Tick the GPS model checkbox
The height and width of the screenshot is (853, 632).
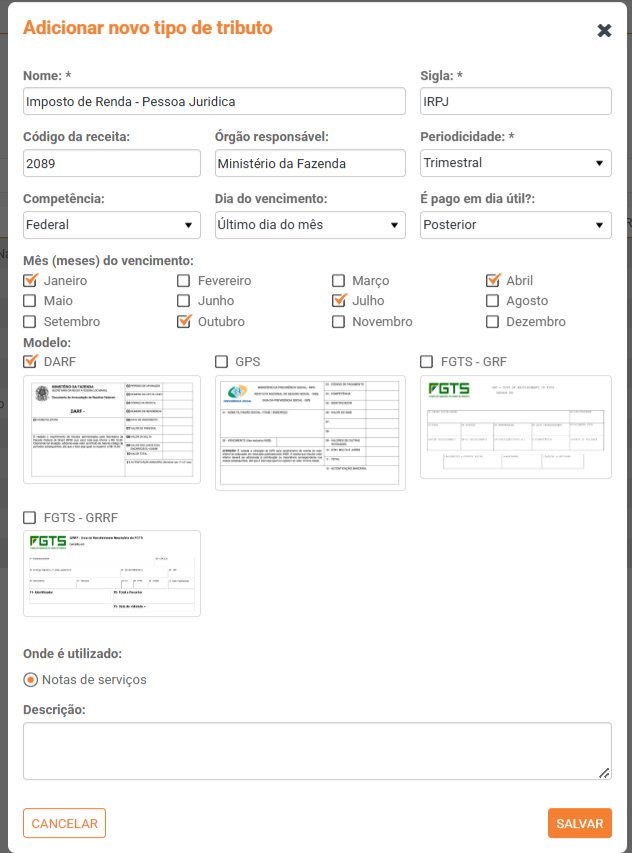coord(222,361)
